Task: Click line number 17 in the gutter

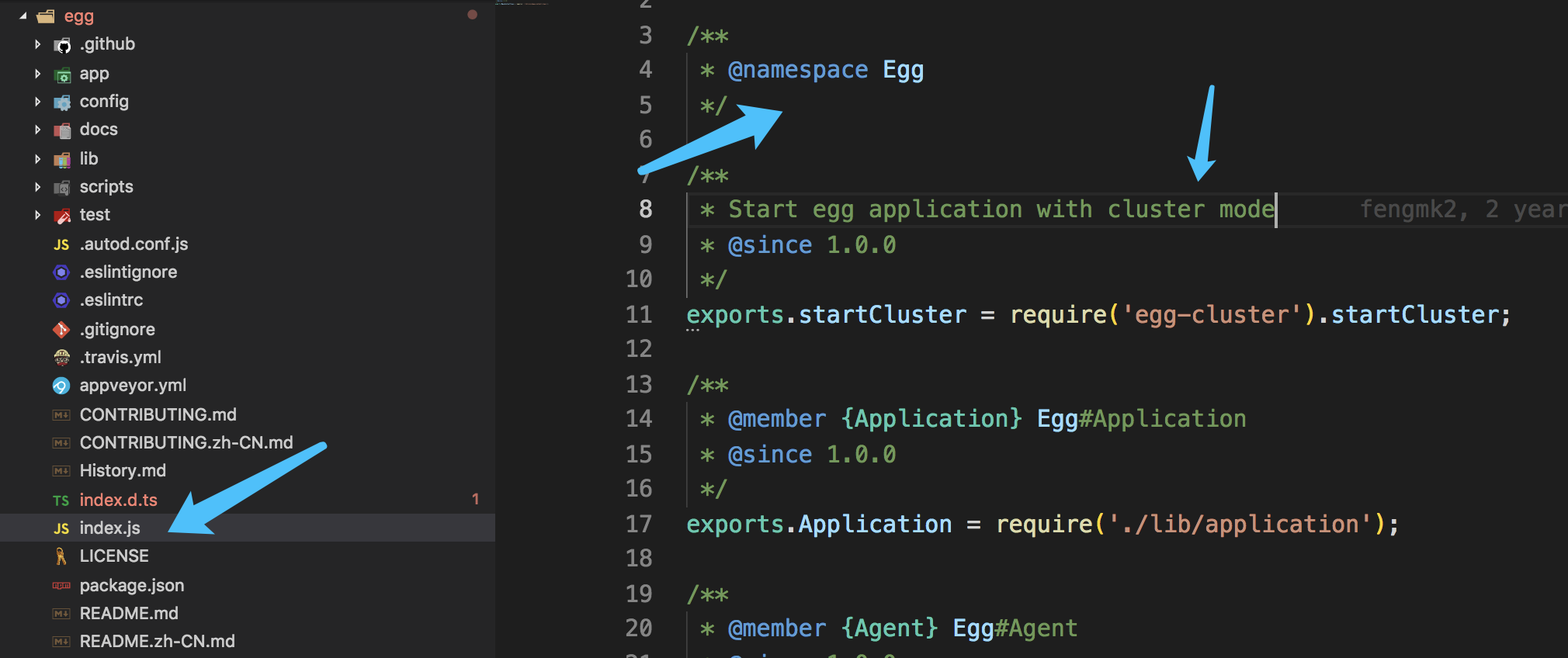Action: [x=639, y=524]
